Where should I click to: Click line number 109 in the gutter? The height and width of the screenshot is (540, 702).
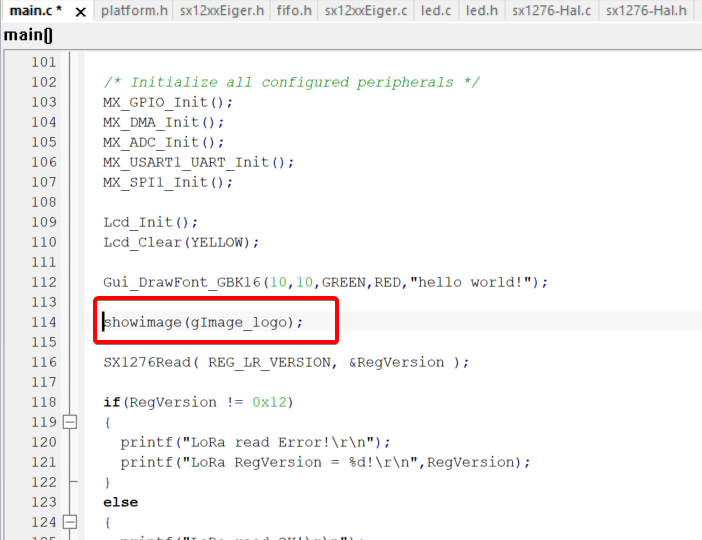44,222
